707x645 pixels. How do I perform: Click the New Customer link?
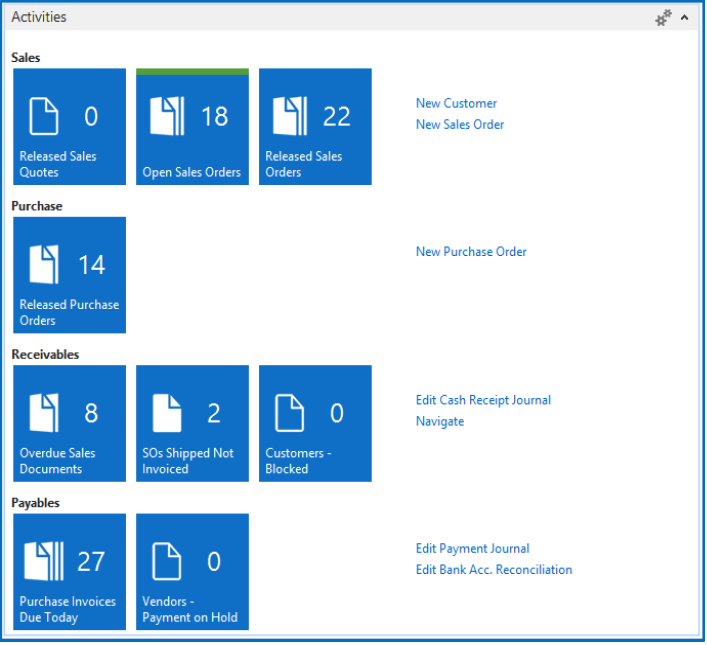[456, 103]
